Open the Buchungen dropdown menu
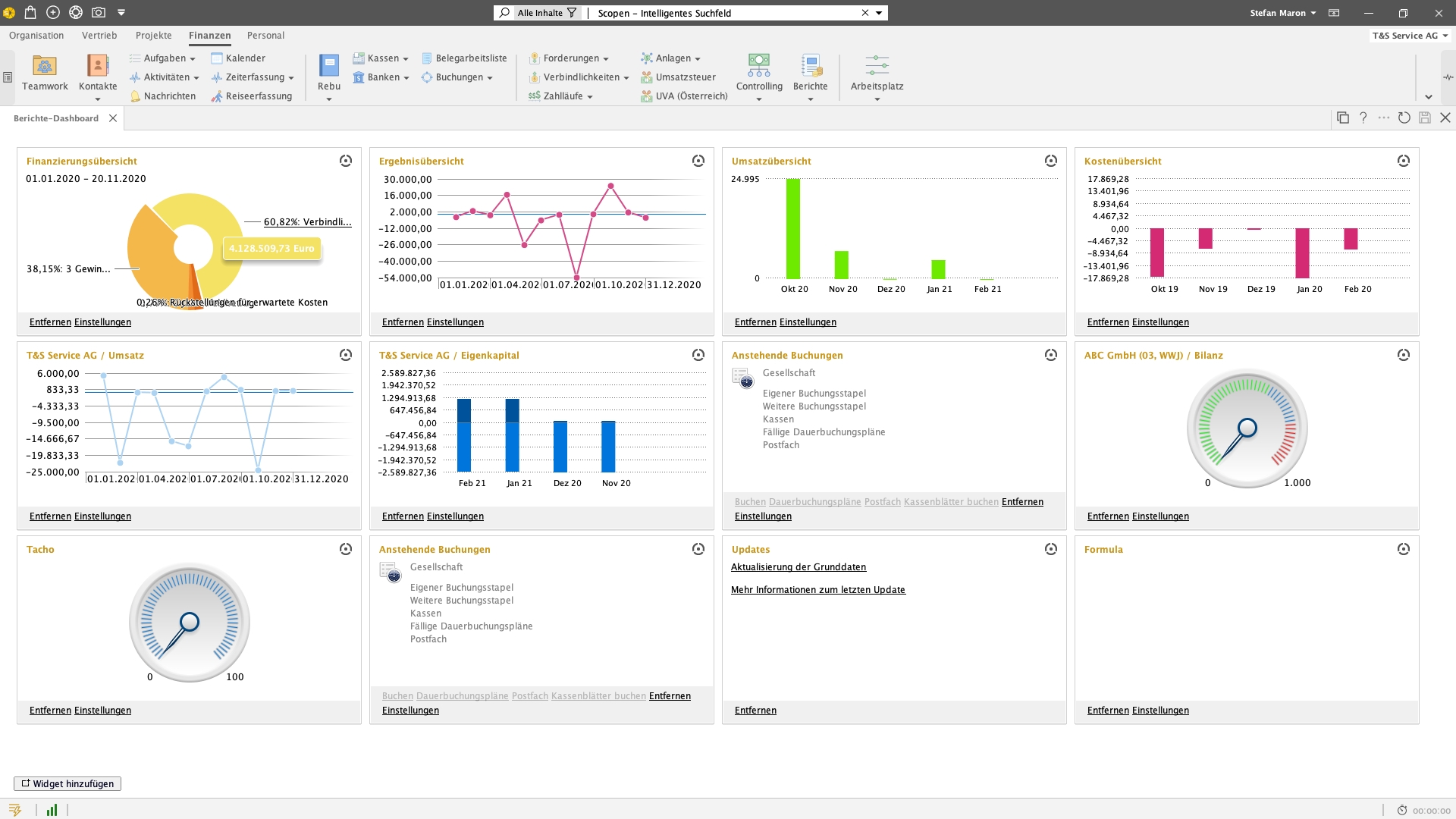Image resolution: width=1456 pixels, height=819 pixels. coord(490,78)
